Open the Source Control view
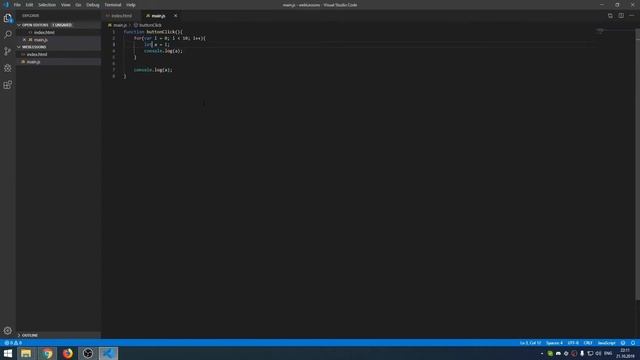Image resolution: width=640 pixels, height=360 pixels. click(x=8, y=51)
